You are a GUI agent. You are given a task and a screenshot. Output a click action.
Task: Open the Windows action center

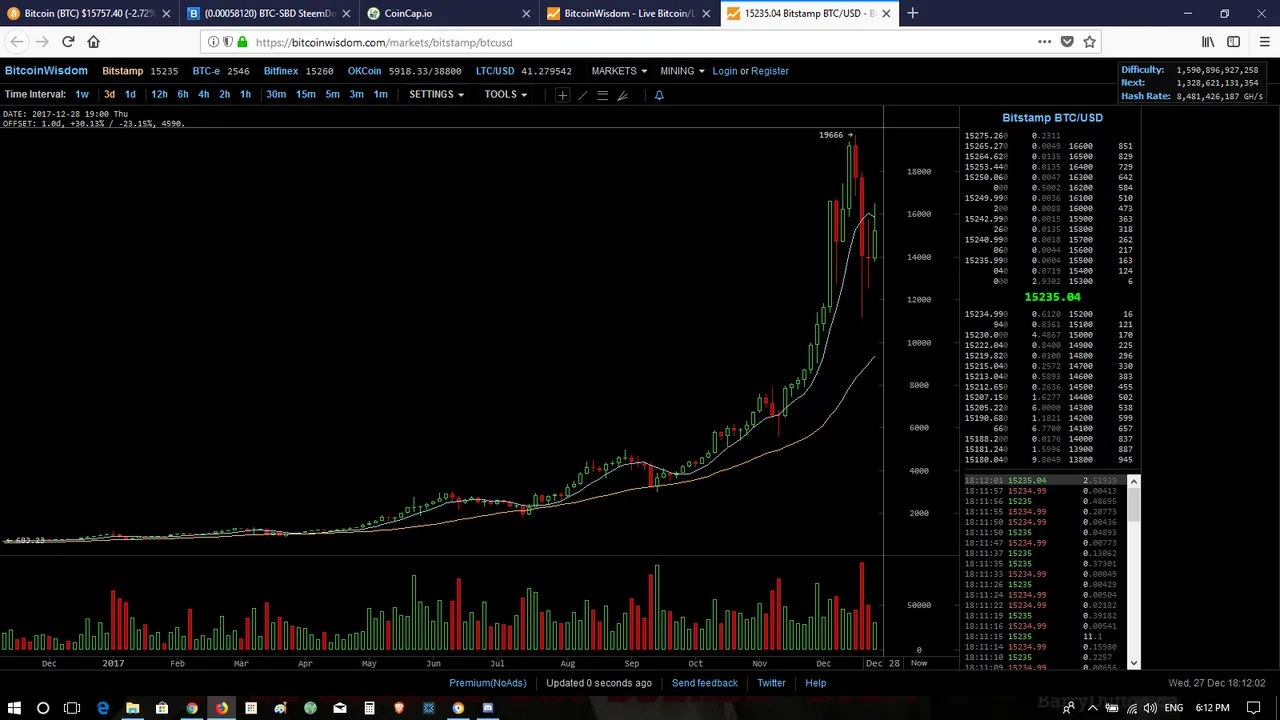[x=1254, y=708]
